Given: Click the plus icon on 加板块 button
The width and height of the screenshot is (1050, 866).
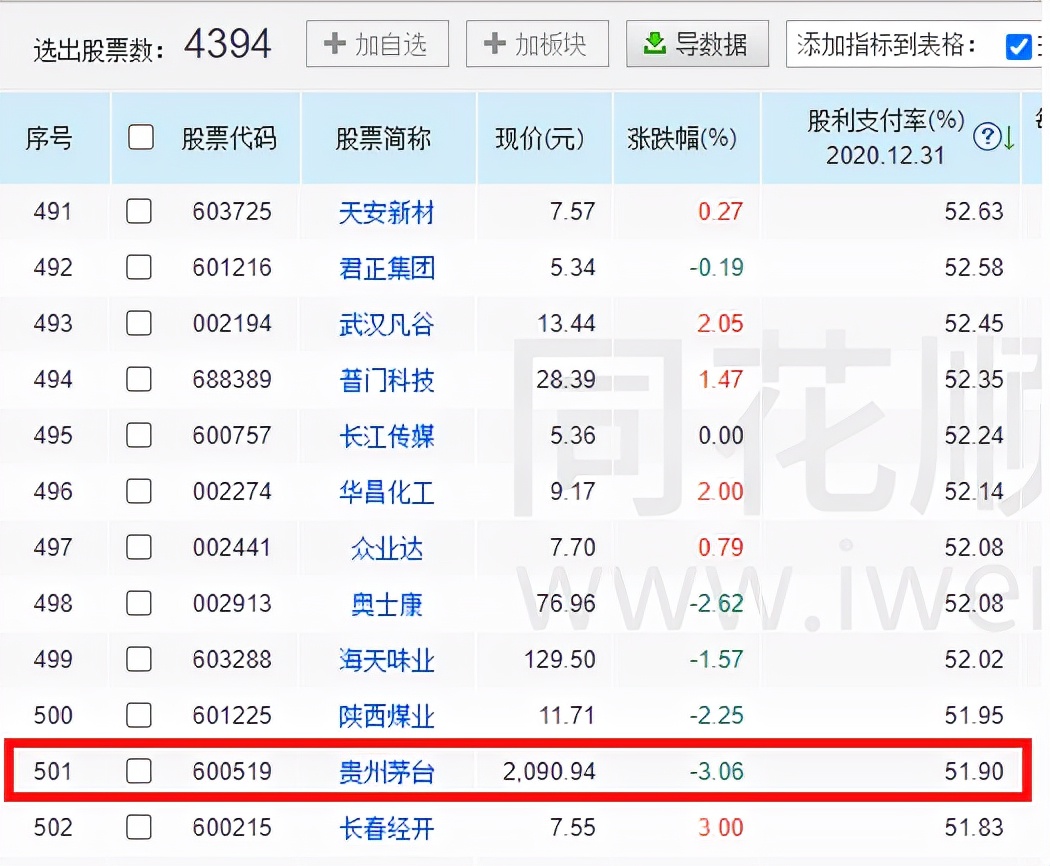Looking at the screenshot, I should point(496,43).
